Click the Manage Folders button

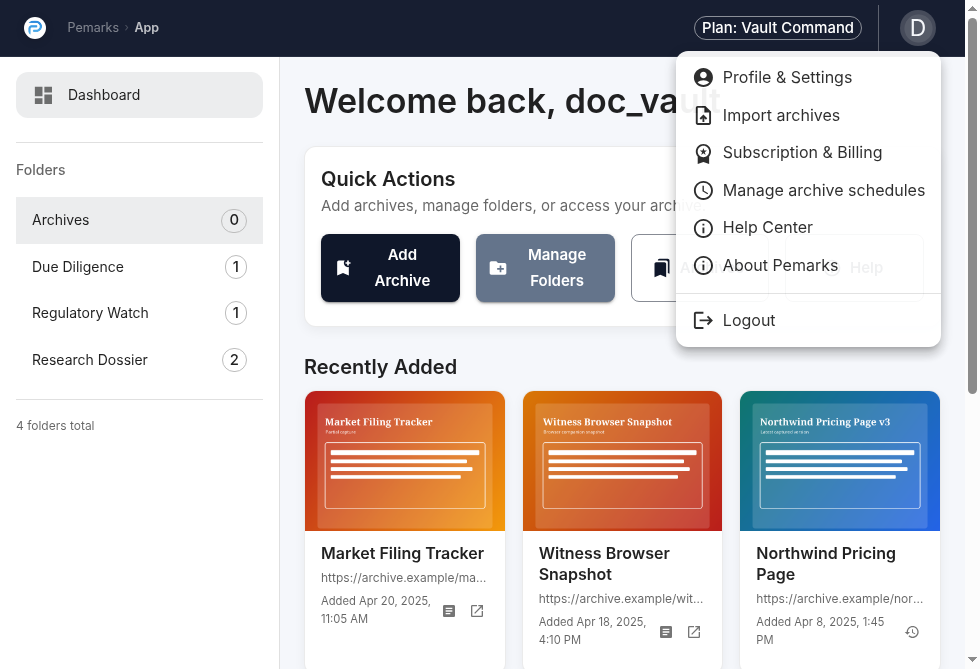pyautogui.click(x=545, y=268)
